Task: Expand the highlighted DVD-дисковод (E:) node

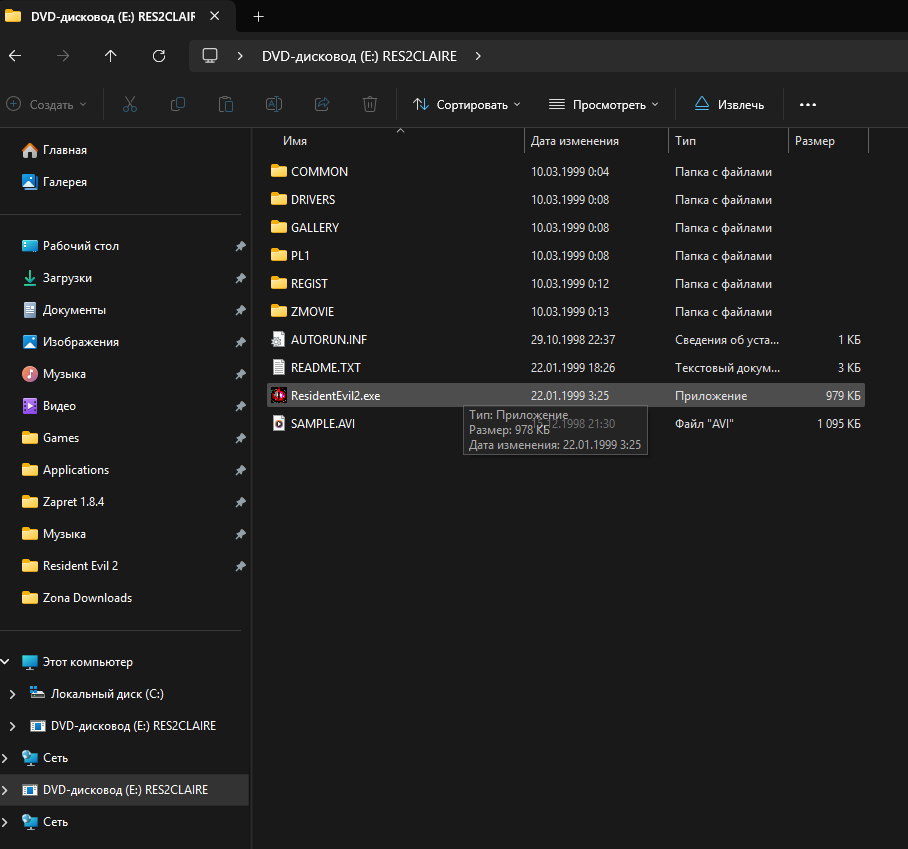Action: [5, 790]
